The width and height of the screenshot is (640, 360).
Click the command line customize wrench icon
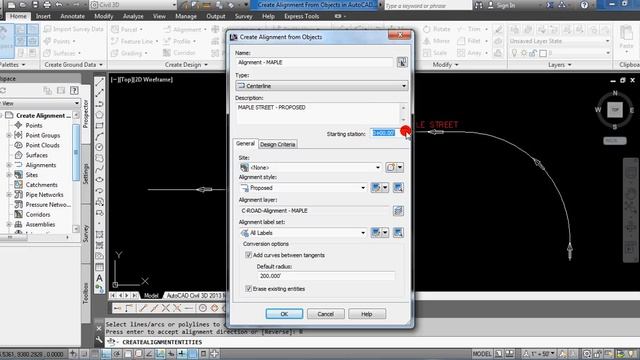pyautogui.click(x=99, y=340)
